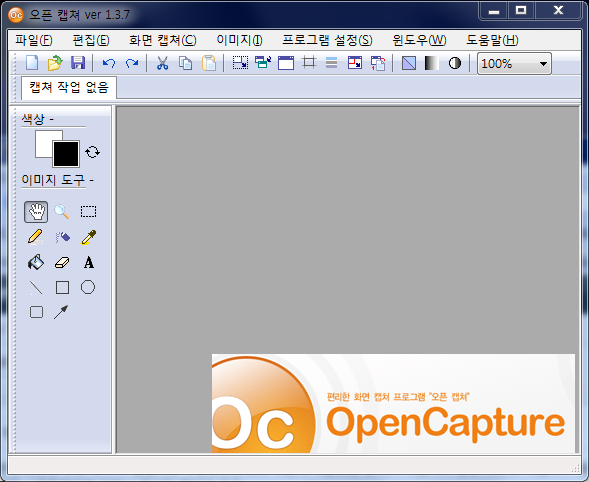Screen dimensions: 589x482
Task: Click the half-circle contrast icon
Action: coord(455,63)
